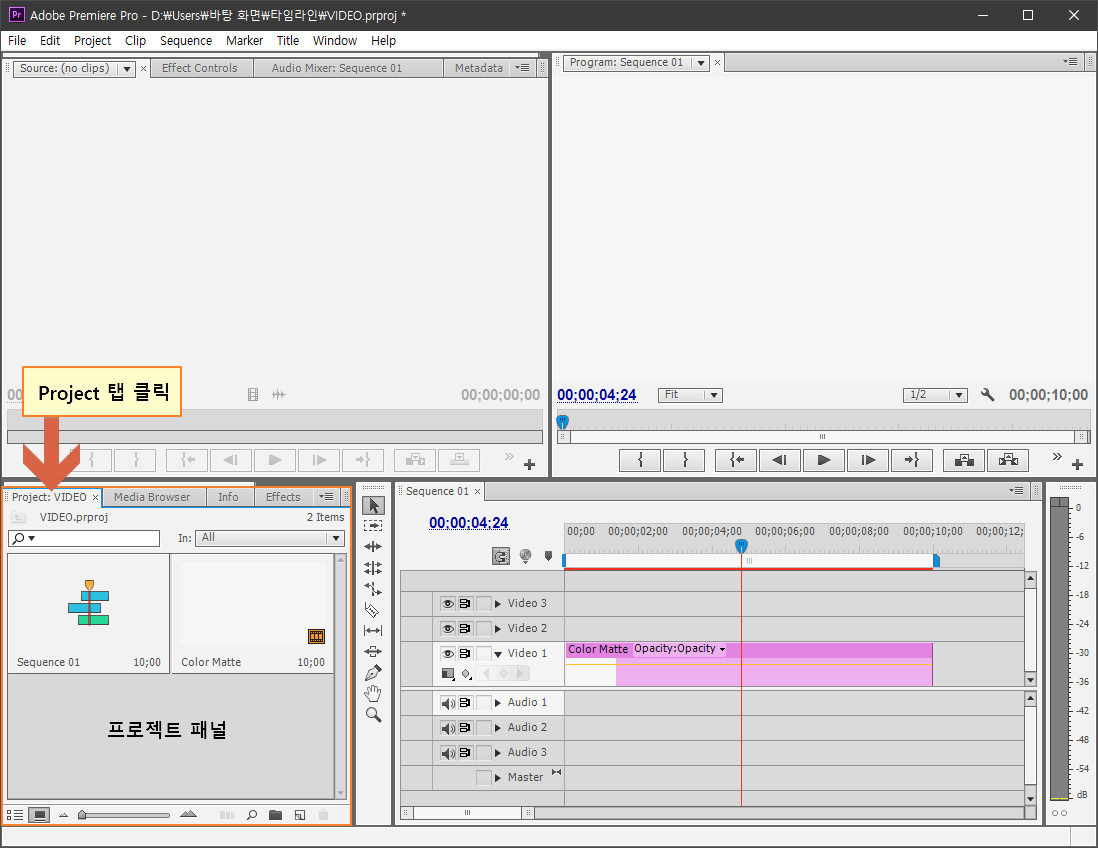The width and height of the screenshot is (1098, 848).
Task: Create New Bin folder icon
Action: [x=275, y=815]
